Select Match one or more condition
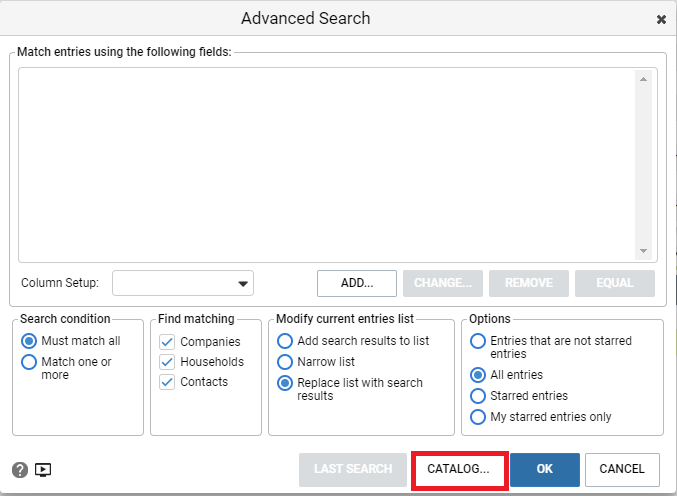 click(x=29, y=362)
